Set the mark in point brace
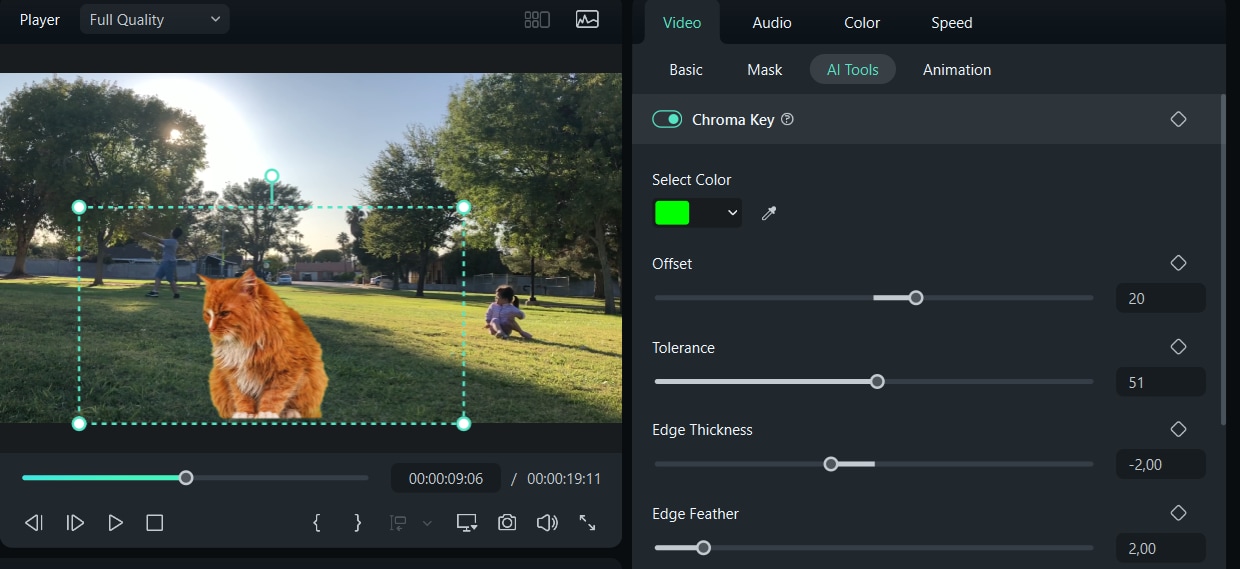This screenshot has width=1240, height=569. point(317,522)
